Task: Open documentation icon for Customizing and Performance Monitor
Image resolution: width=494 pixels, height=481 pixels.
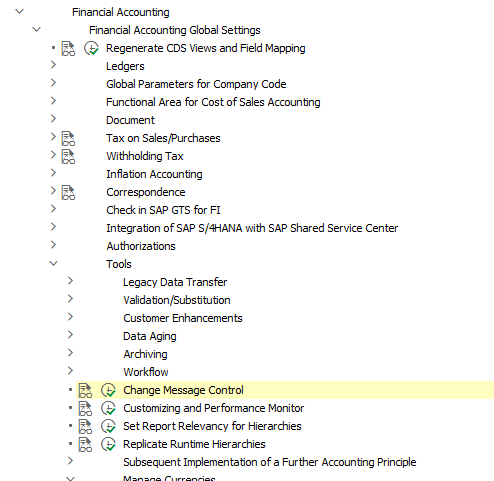Action: click(85, 408)
